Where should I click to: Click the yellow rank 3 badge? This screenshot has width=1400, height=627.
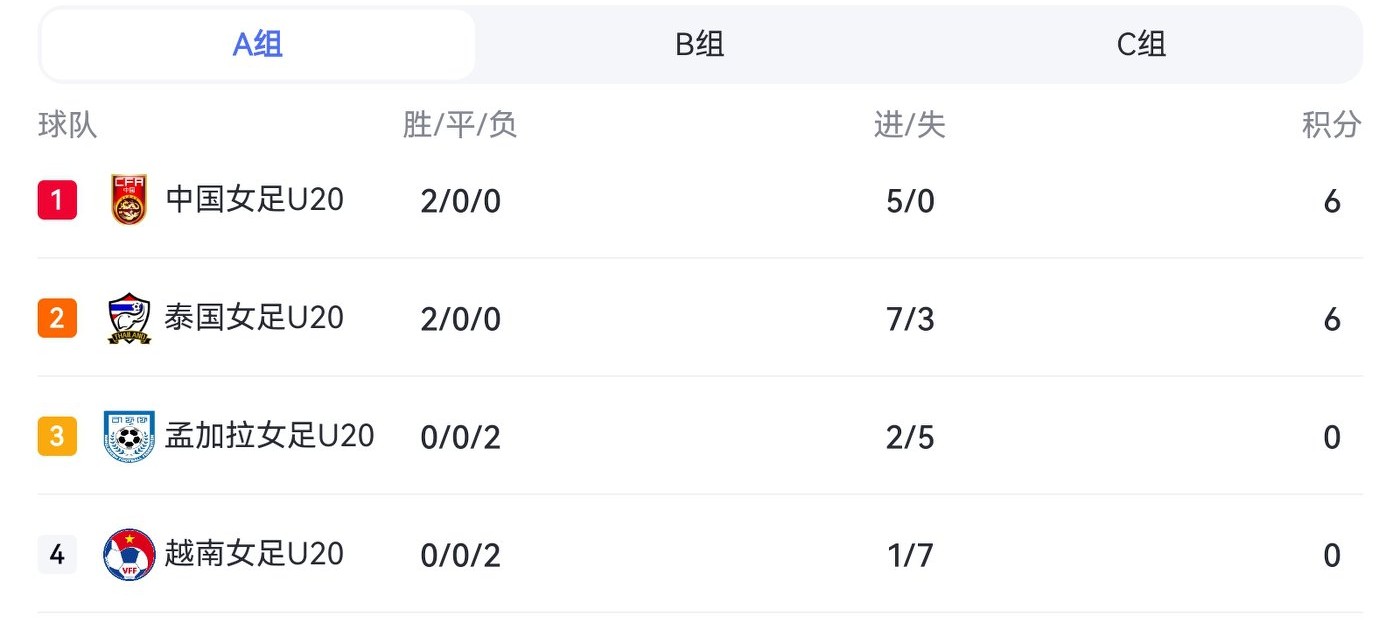[x=57, y=437]
